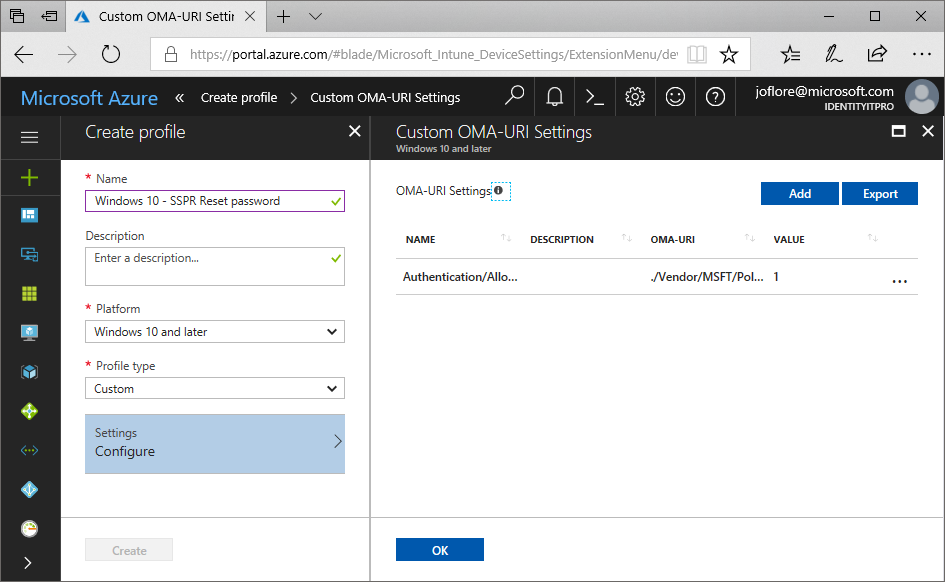
Task: Click the Export button
Action: [x=879, y=193]
